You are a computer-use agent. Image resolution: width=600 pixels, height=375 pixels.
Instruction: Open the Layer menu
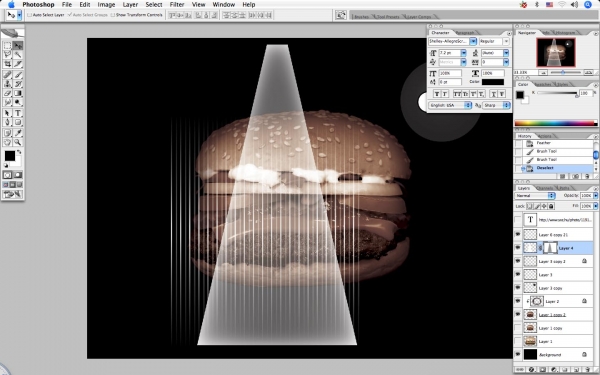pos(130,5)
